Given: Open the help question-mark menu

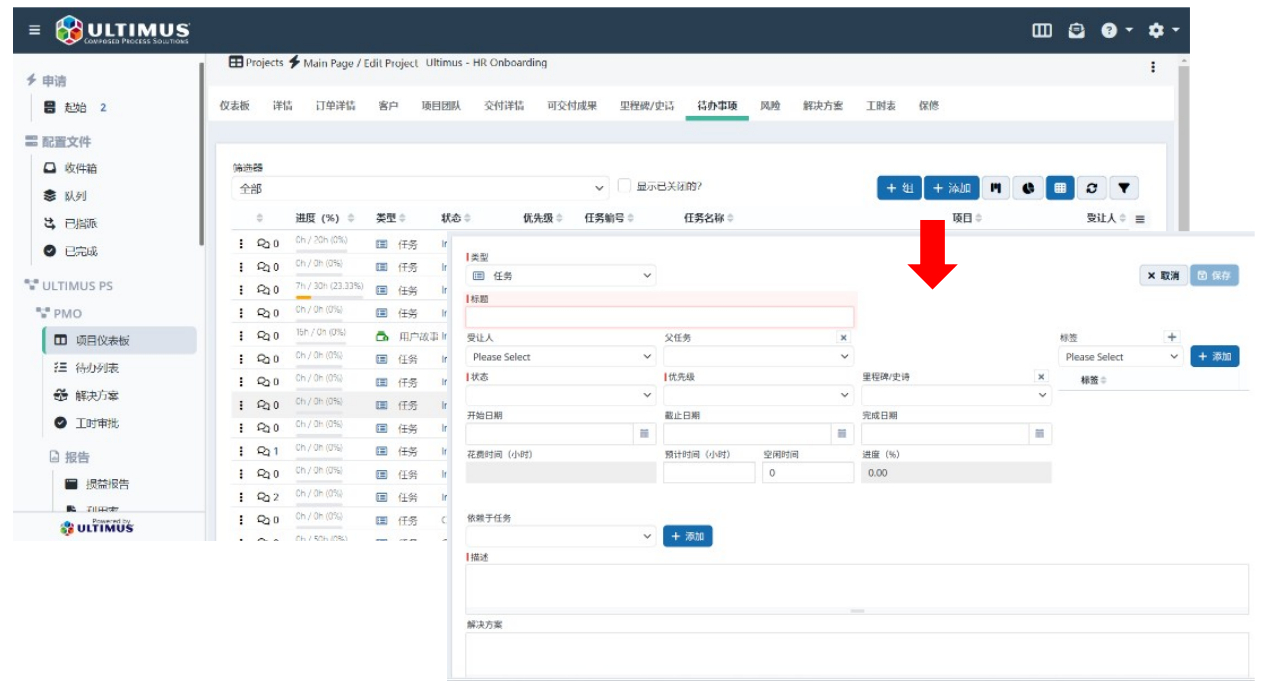Looking at the screenshot, I should tap(1116, 30).
